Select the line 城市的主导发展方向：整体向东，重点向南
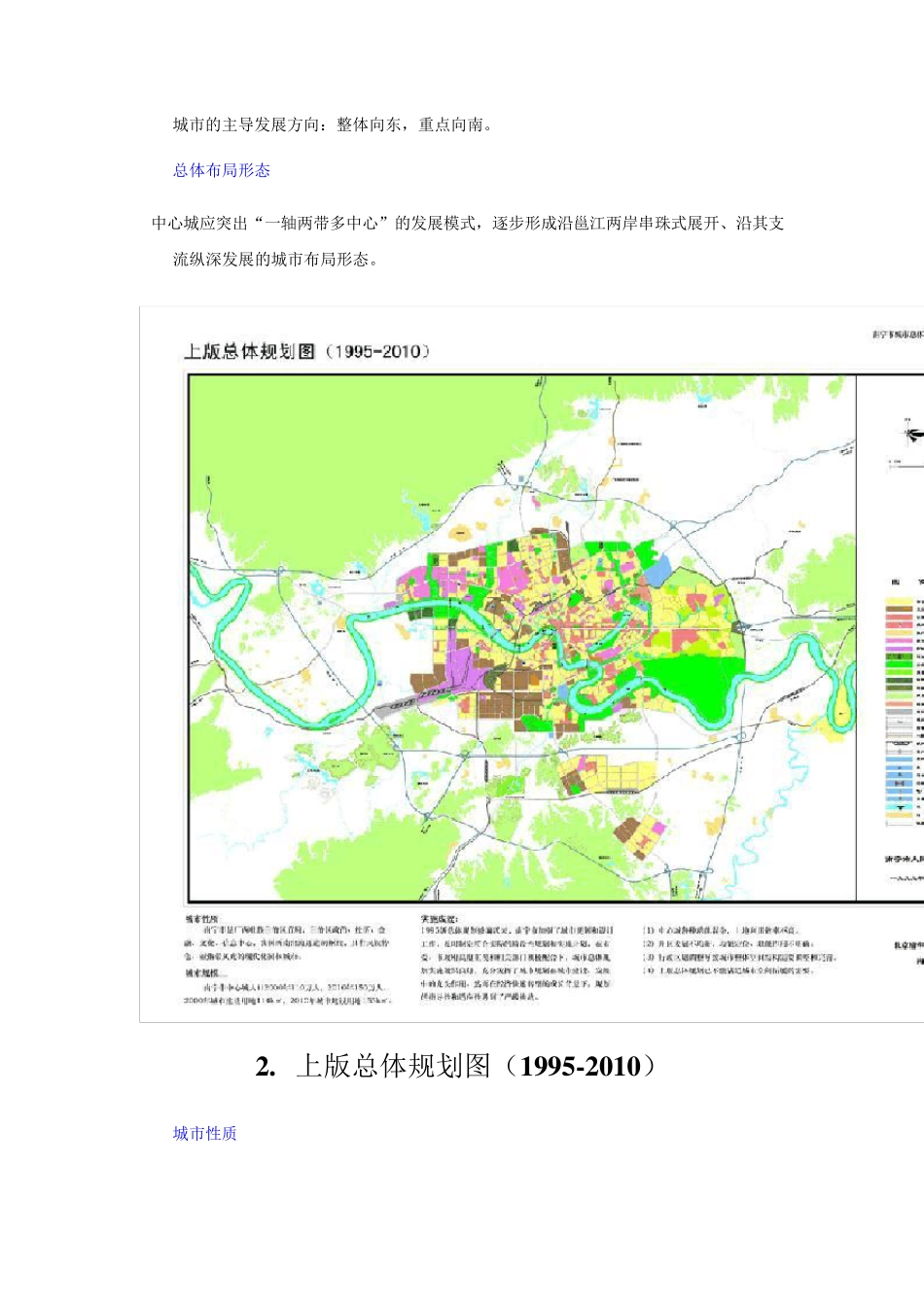Screen dimensions: 924x1307 336,124
